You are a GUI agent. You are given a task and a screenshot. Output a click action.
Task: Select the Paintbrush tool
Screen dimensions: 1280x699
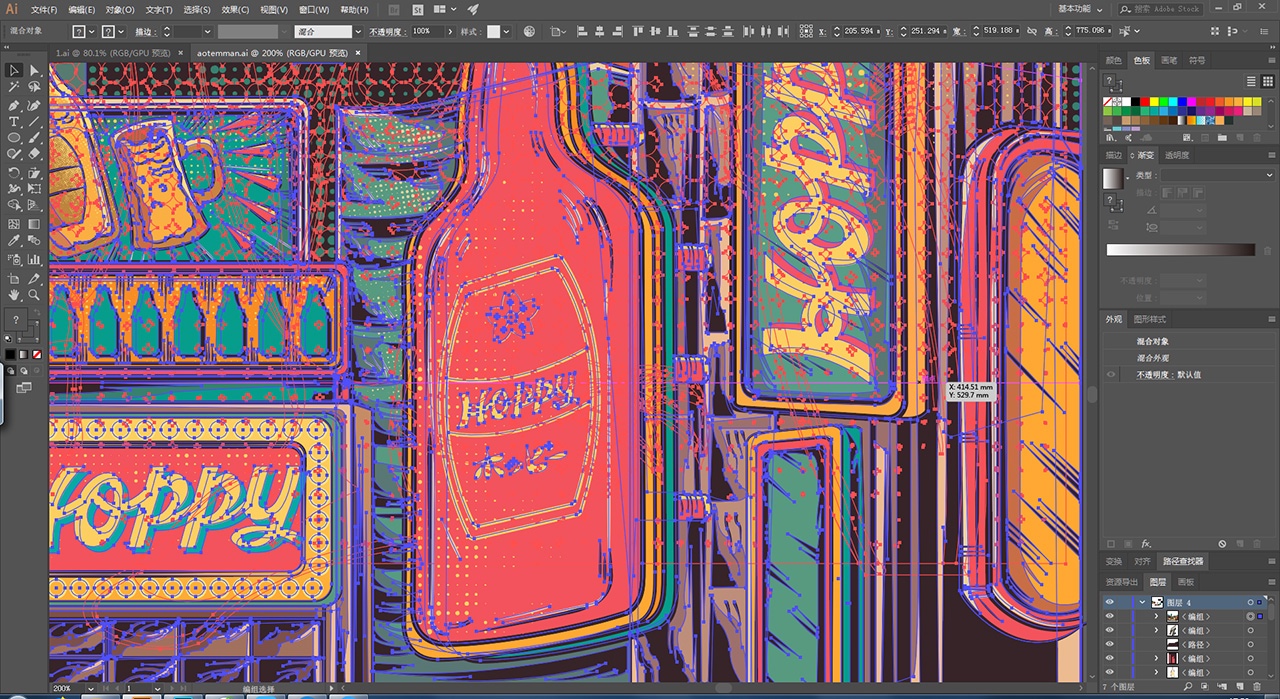click(x=34, y=138)
